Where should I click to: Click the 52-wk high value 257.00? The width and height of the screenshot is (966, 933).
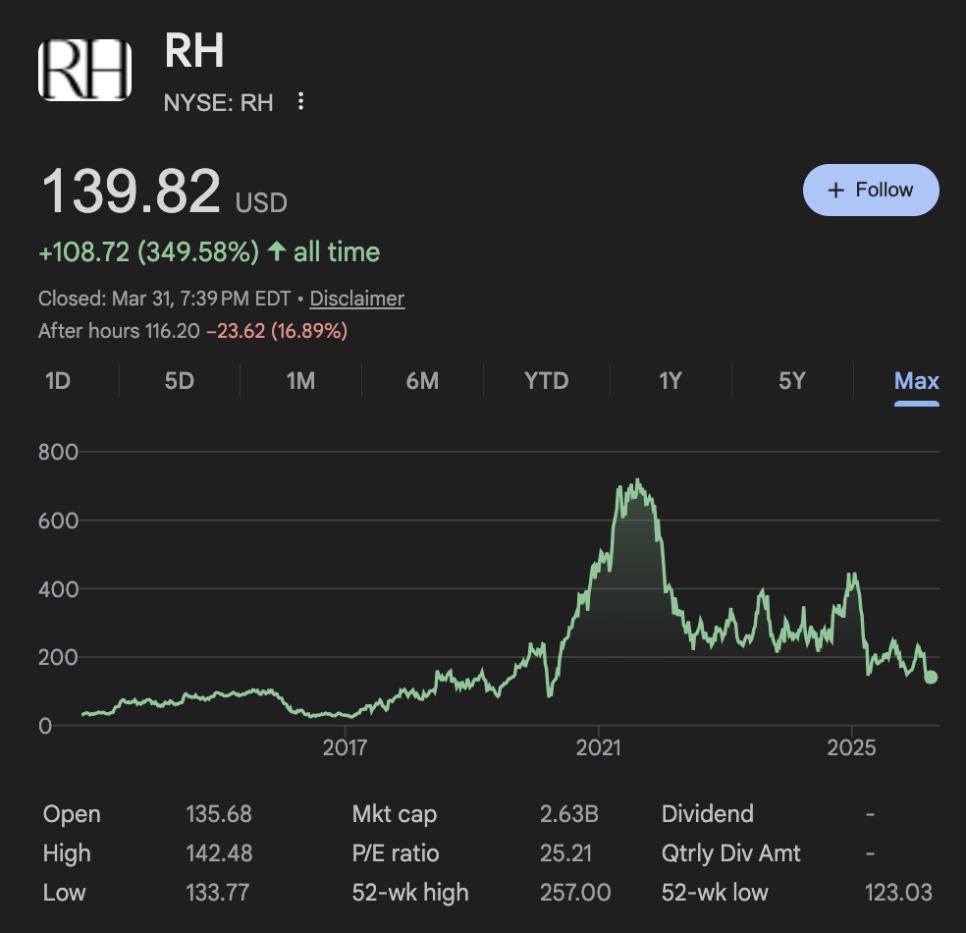[575, 893]
